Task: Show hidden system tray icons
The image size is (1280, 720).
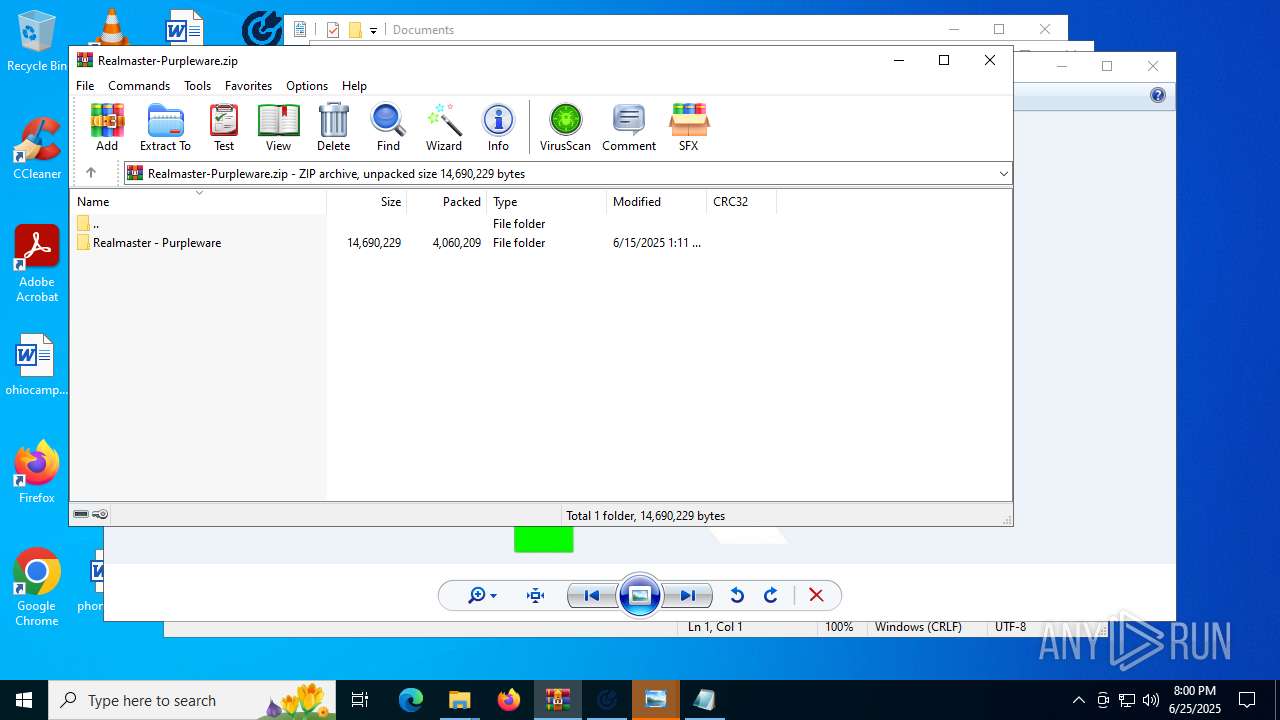Action: [x=1078, y=700]
